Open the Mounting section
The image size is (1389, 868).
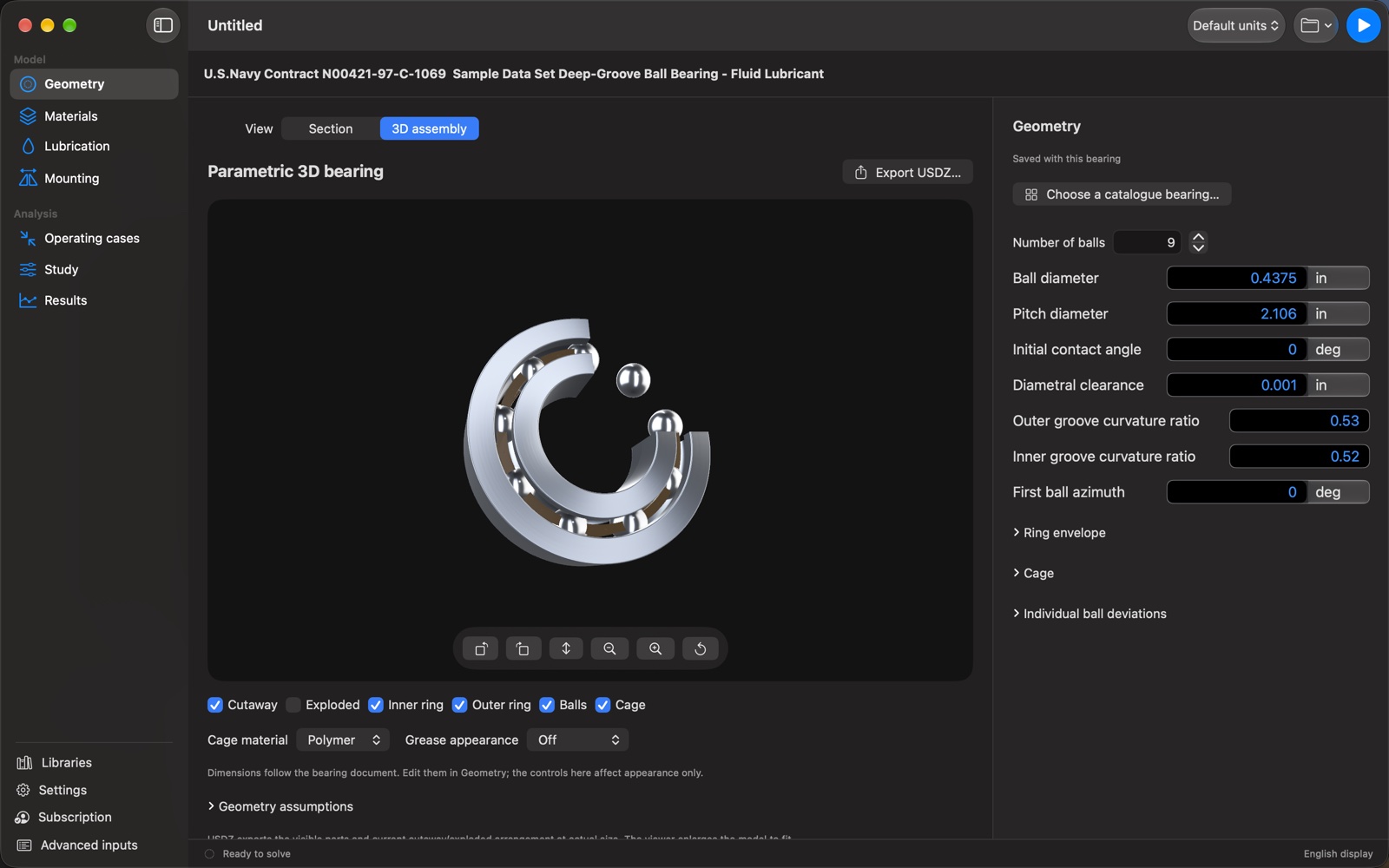(94, 178)
